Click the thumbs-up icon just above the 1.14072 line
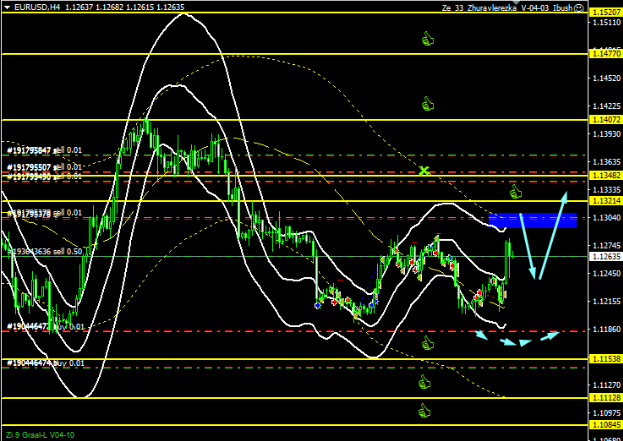 pos(429,103)
